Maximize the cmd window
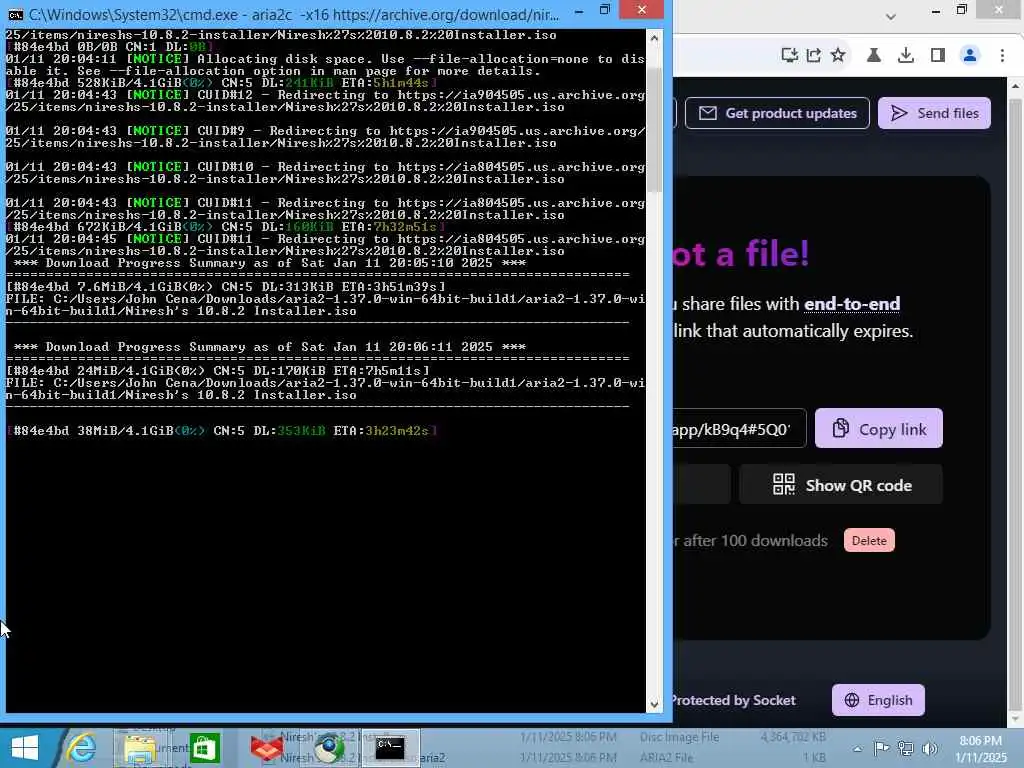Screen dimensions: 1024x768 point(605,10)
